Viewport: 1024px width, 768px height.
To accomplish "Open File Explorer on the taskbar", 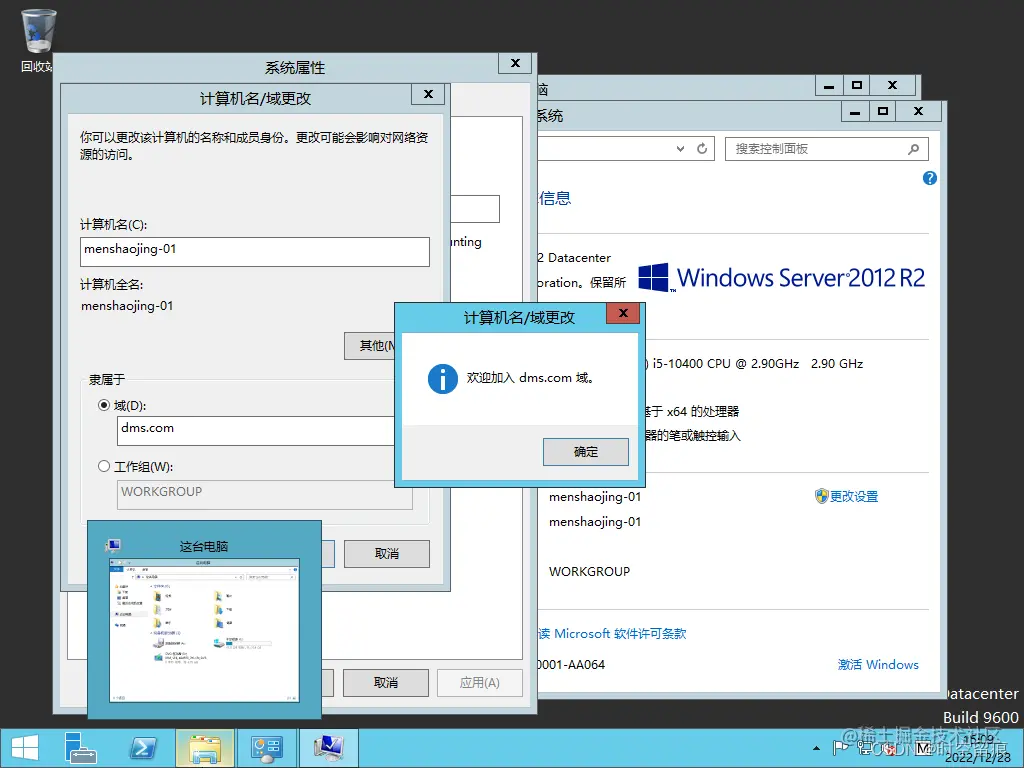I will (x=204, y=748).
